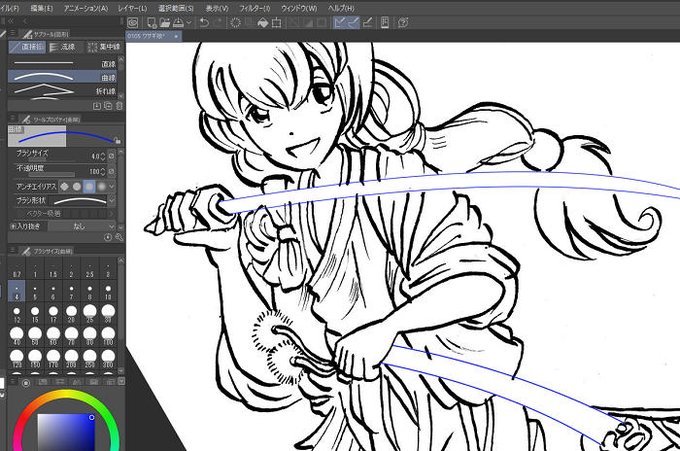The image size is (680, 451).
Task: Open the 選択範囲(S) menu
Action: pyautogui.click(x=176, y=8)
